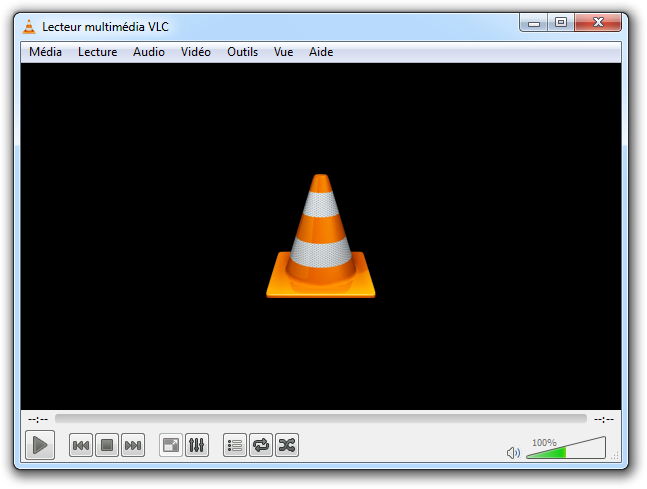Mute audio using the speaker icon
Screen dimensions: 647x489
click(513, 453)
